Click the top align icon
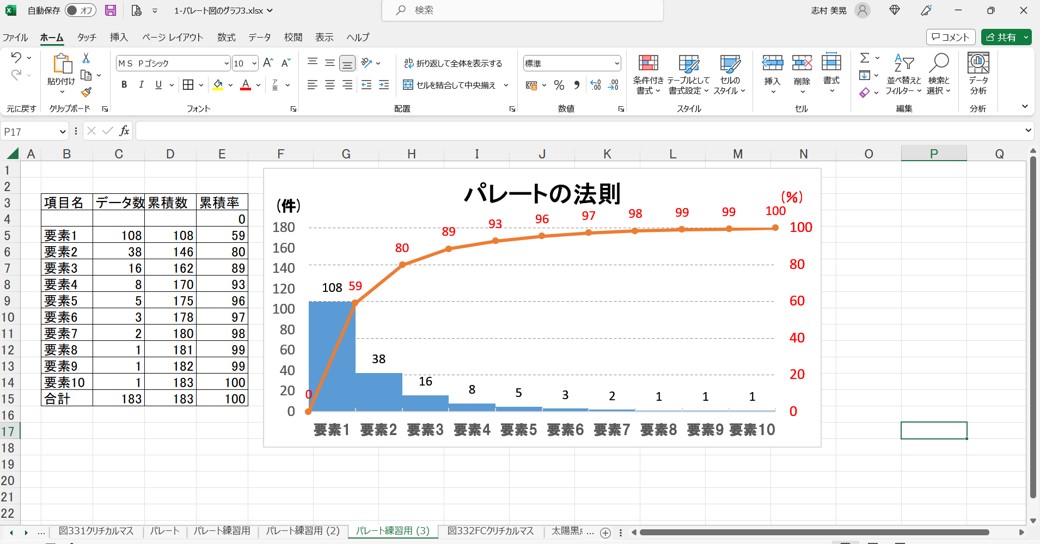 (x=312, y=63)
